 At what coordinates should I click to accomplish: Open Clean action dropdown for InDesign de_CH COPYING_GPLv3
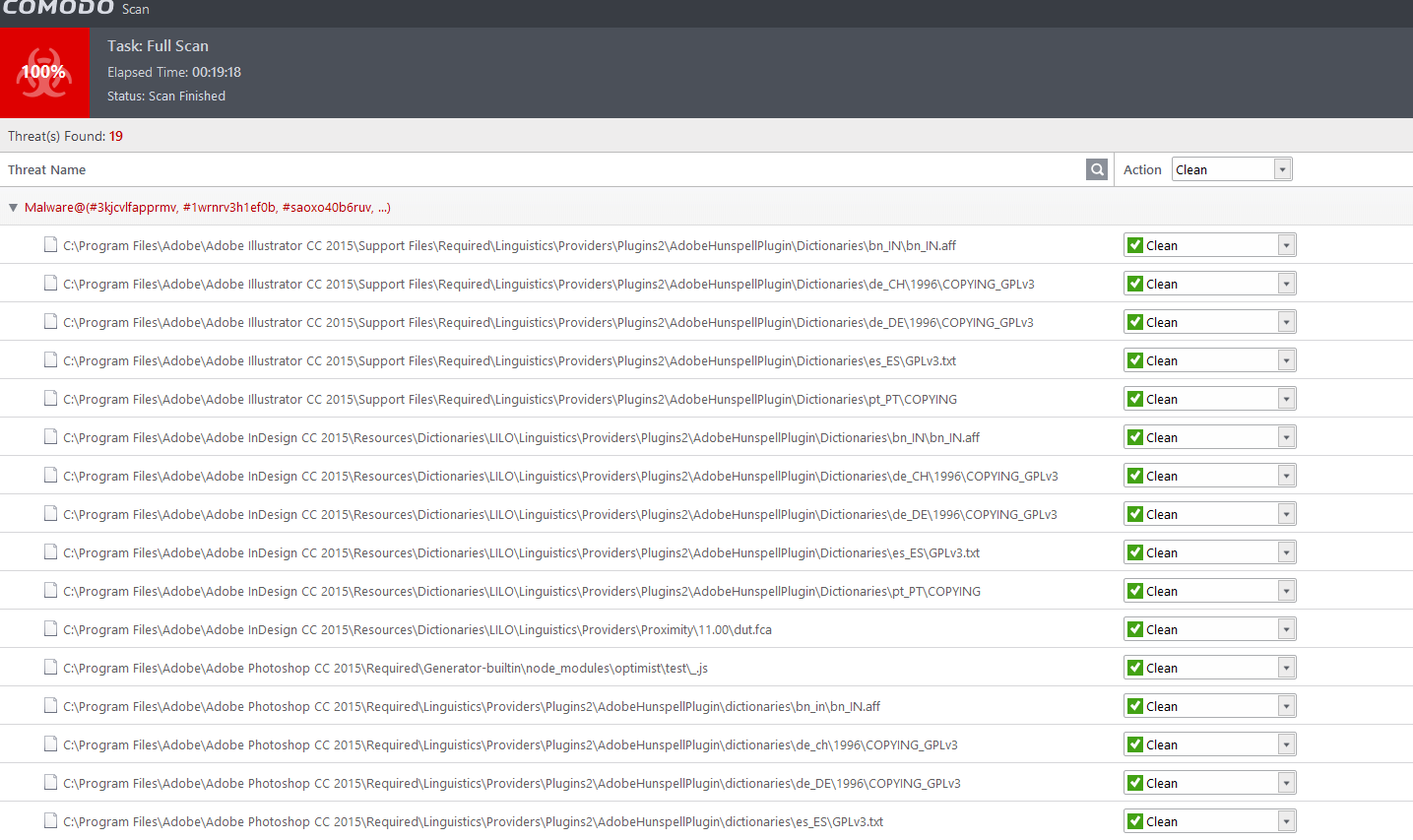(1210, 476)
